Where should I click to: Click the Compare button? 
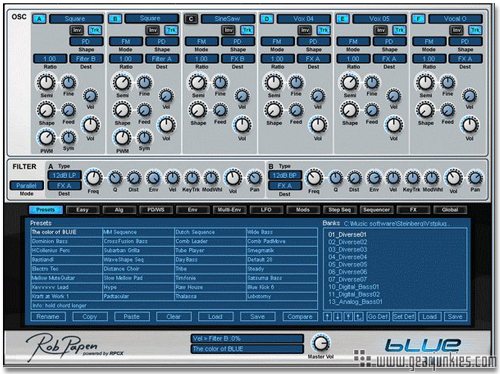click(300, 317)
